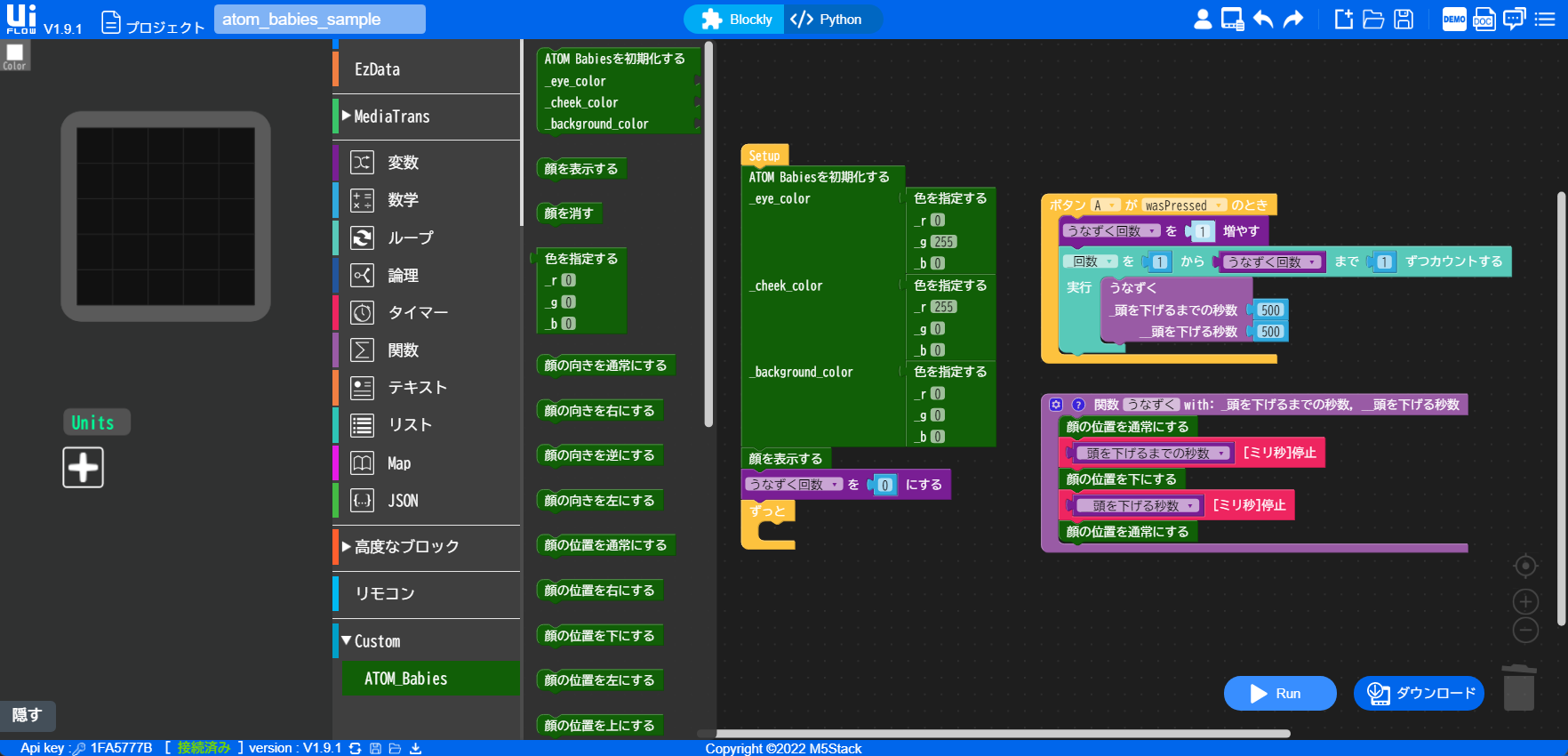Open the テキスト (Text) category
This screenshot has width=1568, height=756.
pos(427,388)
